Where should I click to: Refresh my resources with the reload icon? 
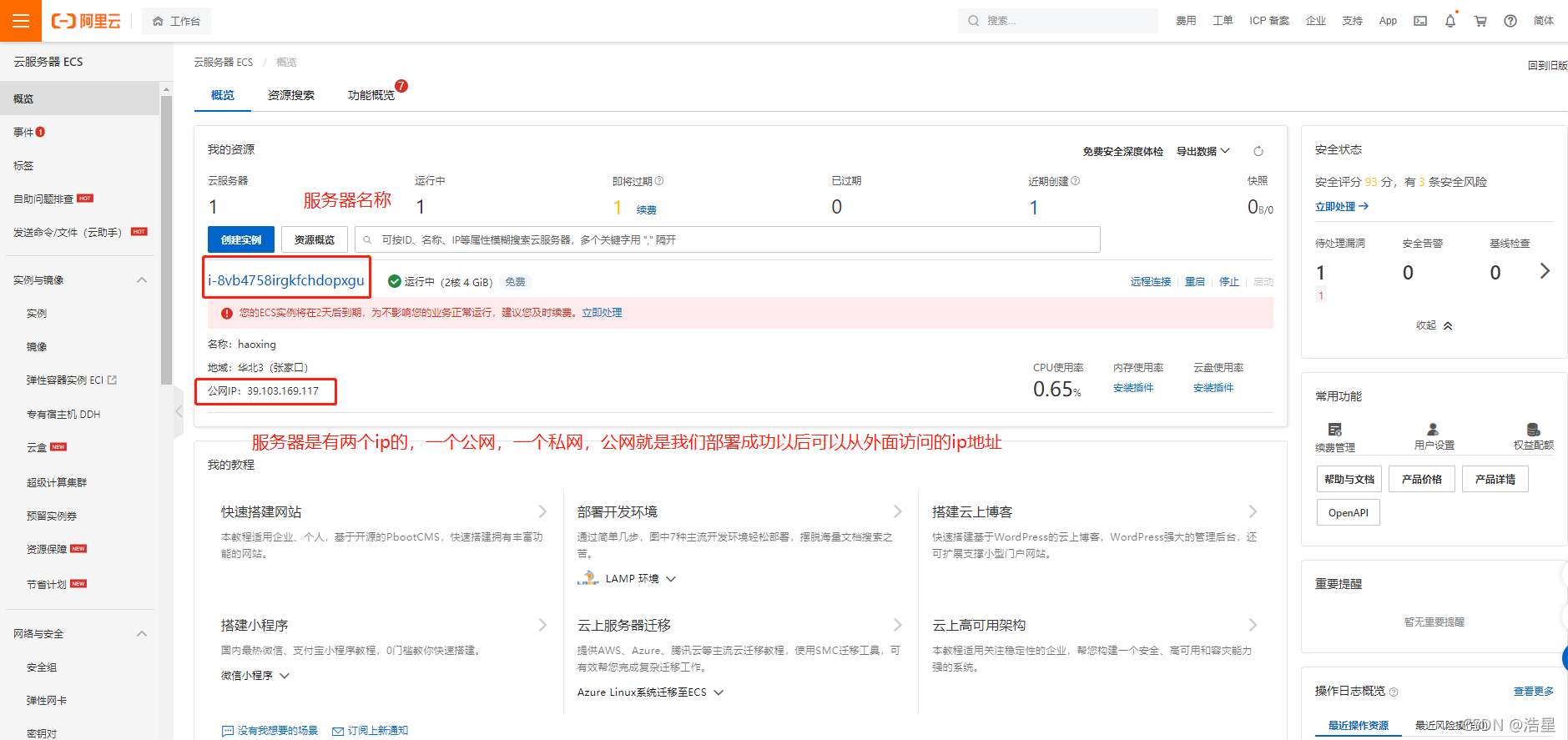coord(1258,151)
